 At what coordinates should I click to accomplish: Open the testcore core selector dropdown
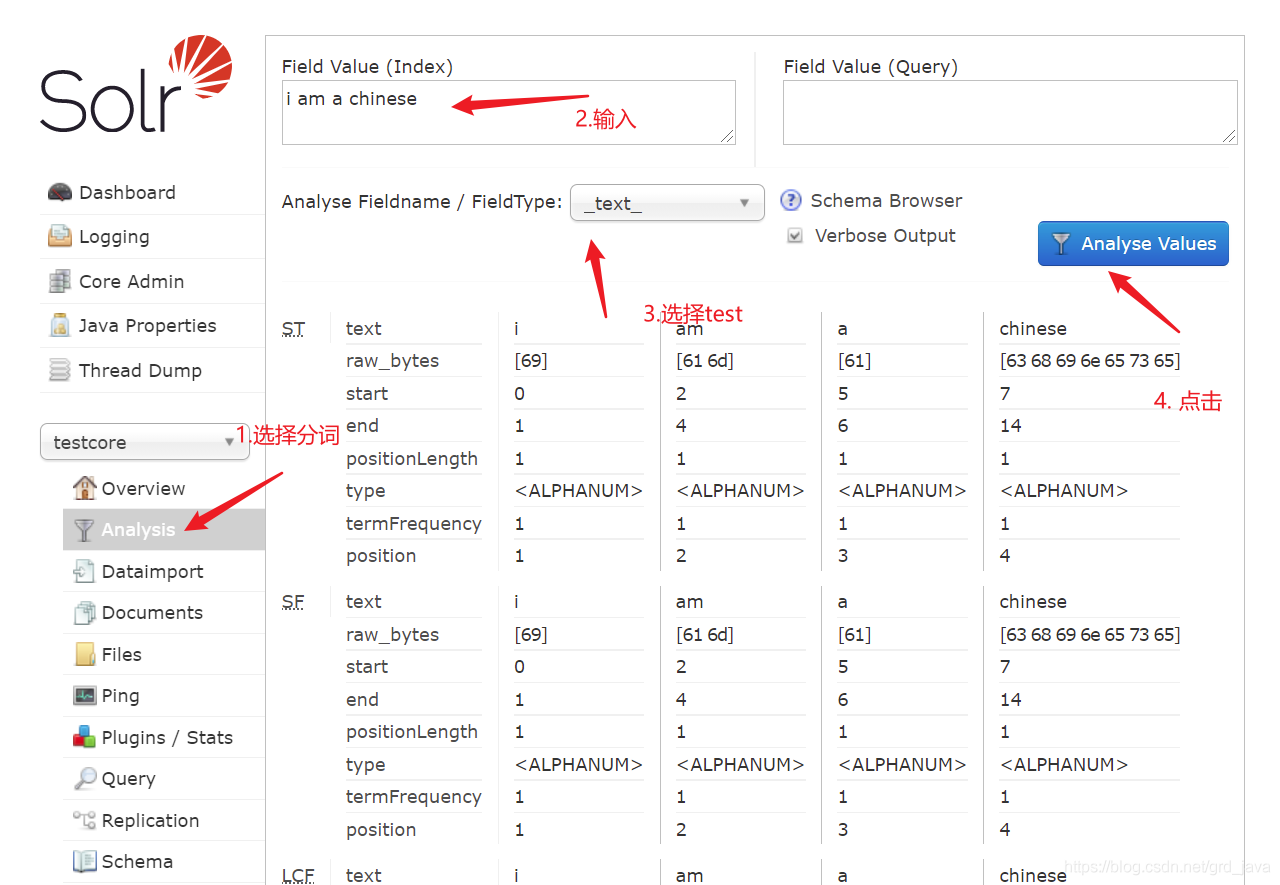click(x=145, y=442)
